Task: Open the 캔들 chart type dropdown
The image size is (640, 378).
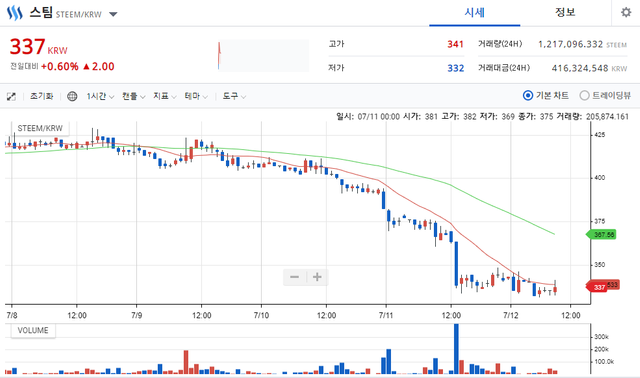Action: [133, 96]
